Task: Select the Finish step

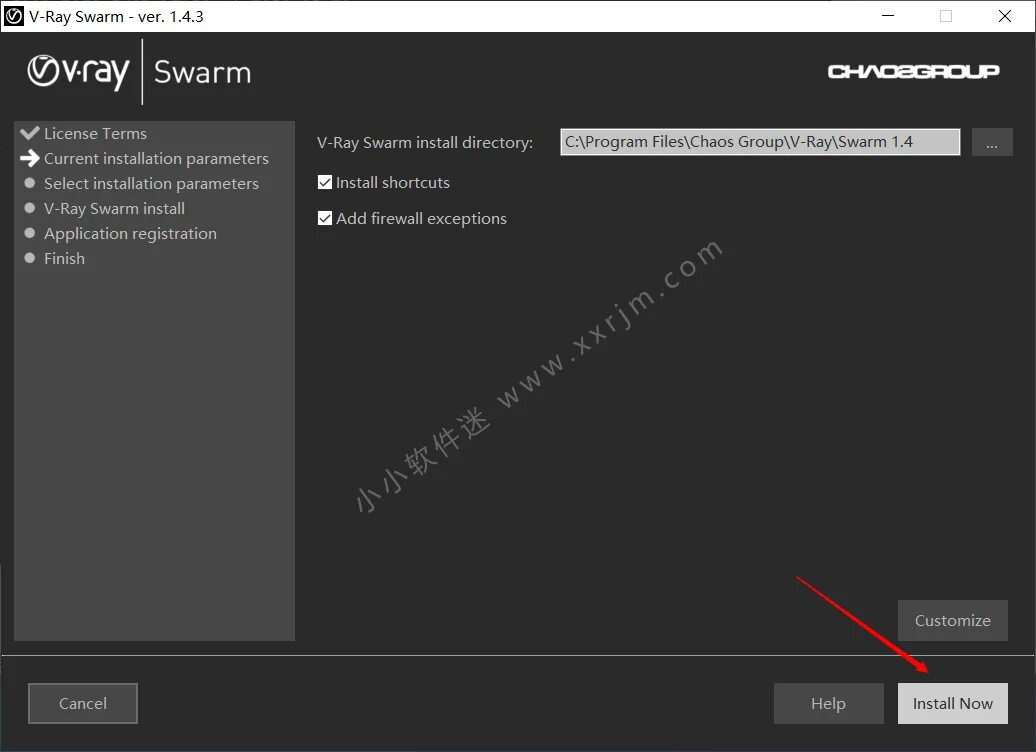Action: pyautogui.click(x=64, y=258)
